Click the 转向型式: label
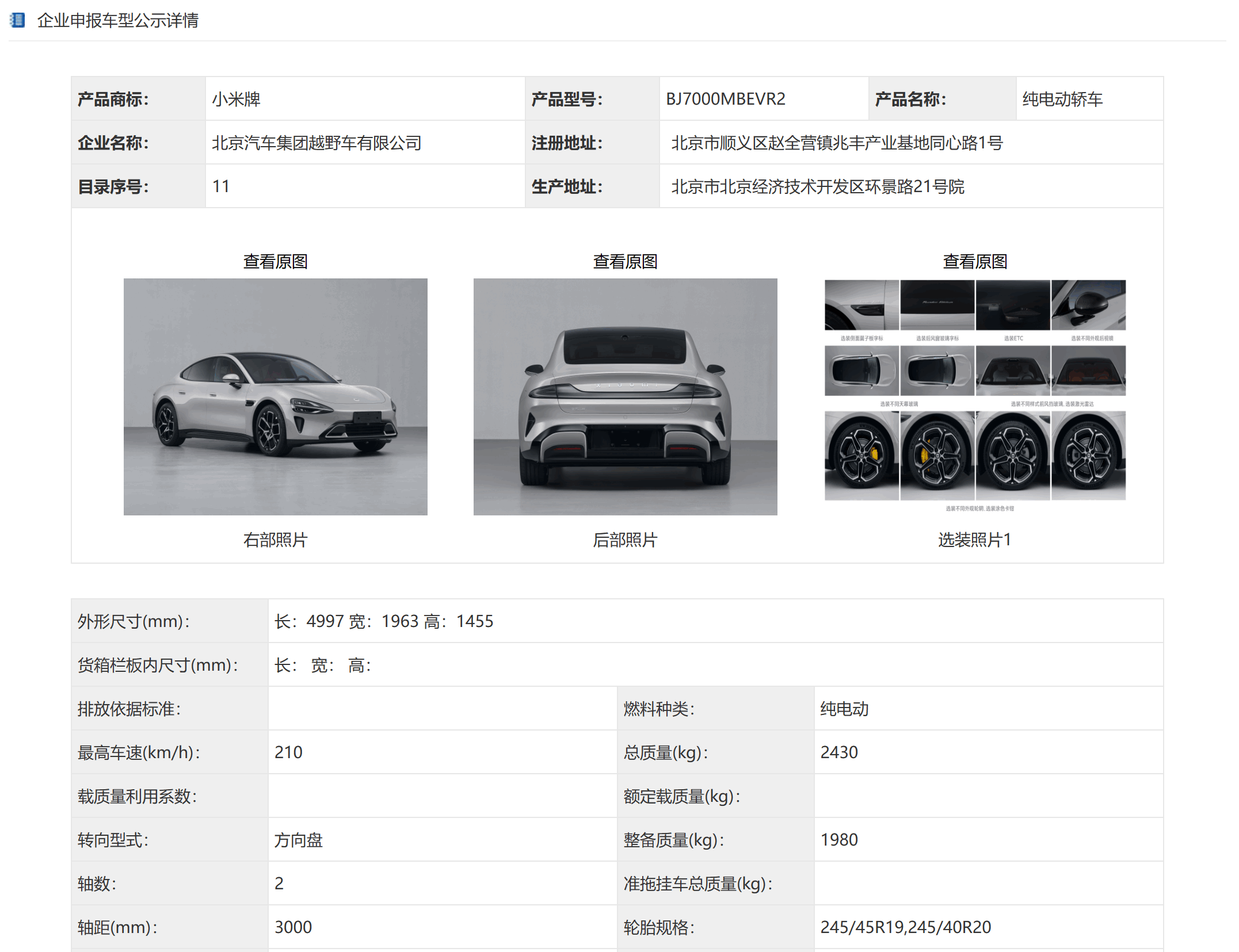Screen dimensions: 1239x952 pyautogui.click(x=113, y=840)
